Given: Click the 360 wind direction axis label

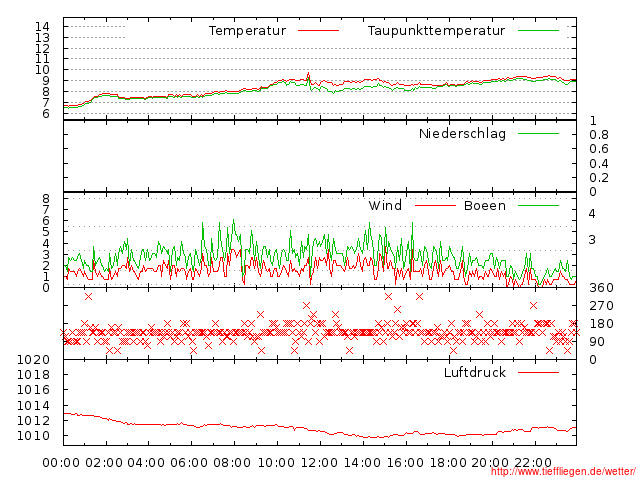Looking at the screenshot, I should pos(601,288).
